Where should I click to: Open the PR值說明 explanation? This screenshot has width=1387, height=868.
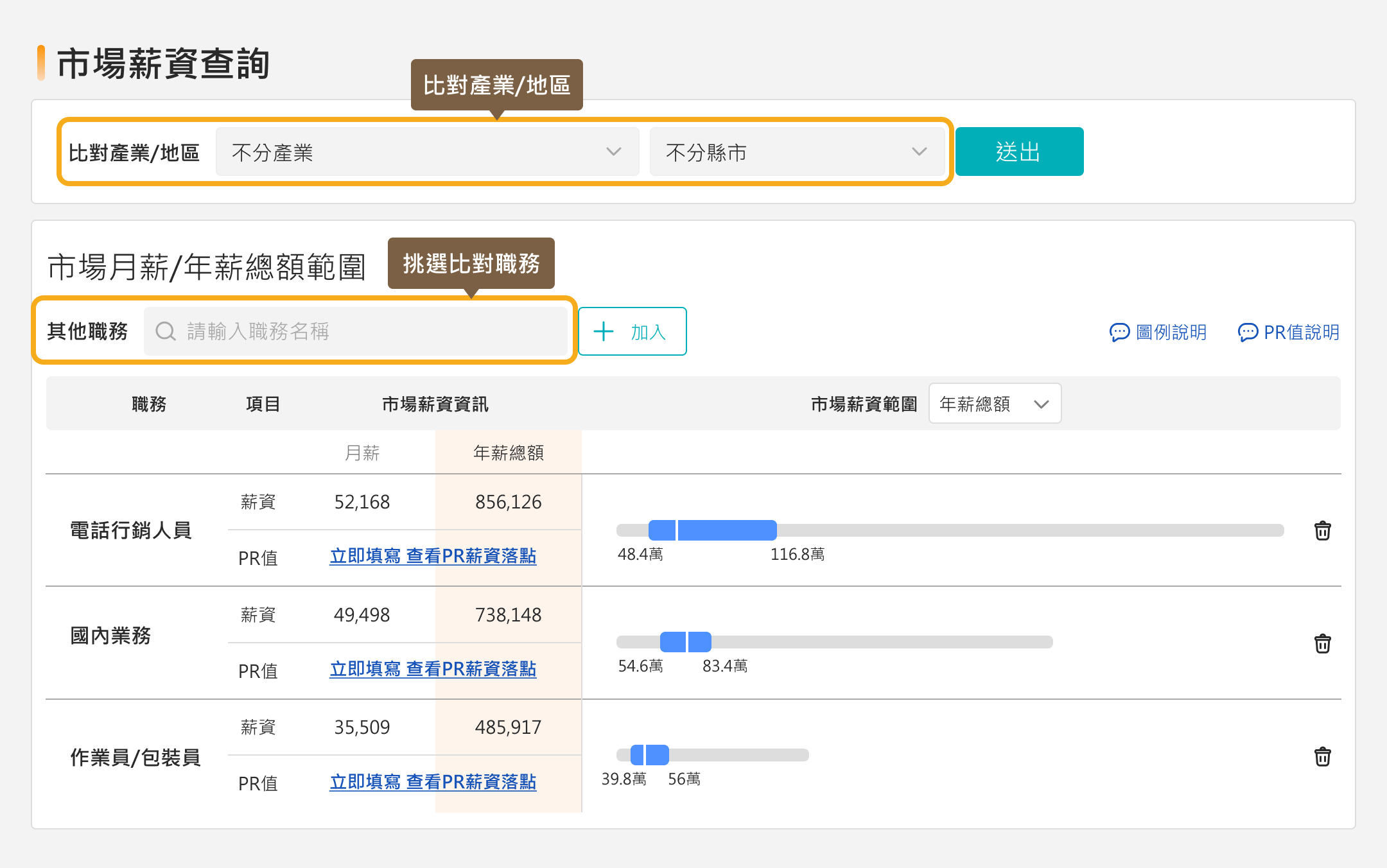click(x=1288, y=332)
